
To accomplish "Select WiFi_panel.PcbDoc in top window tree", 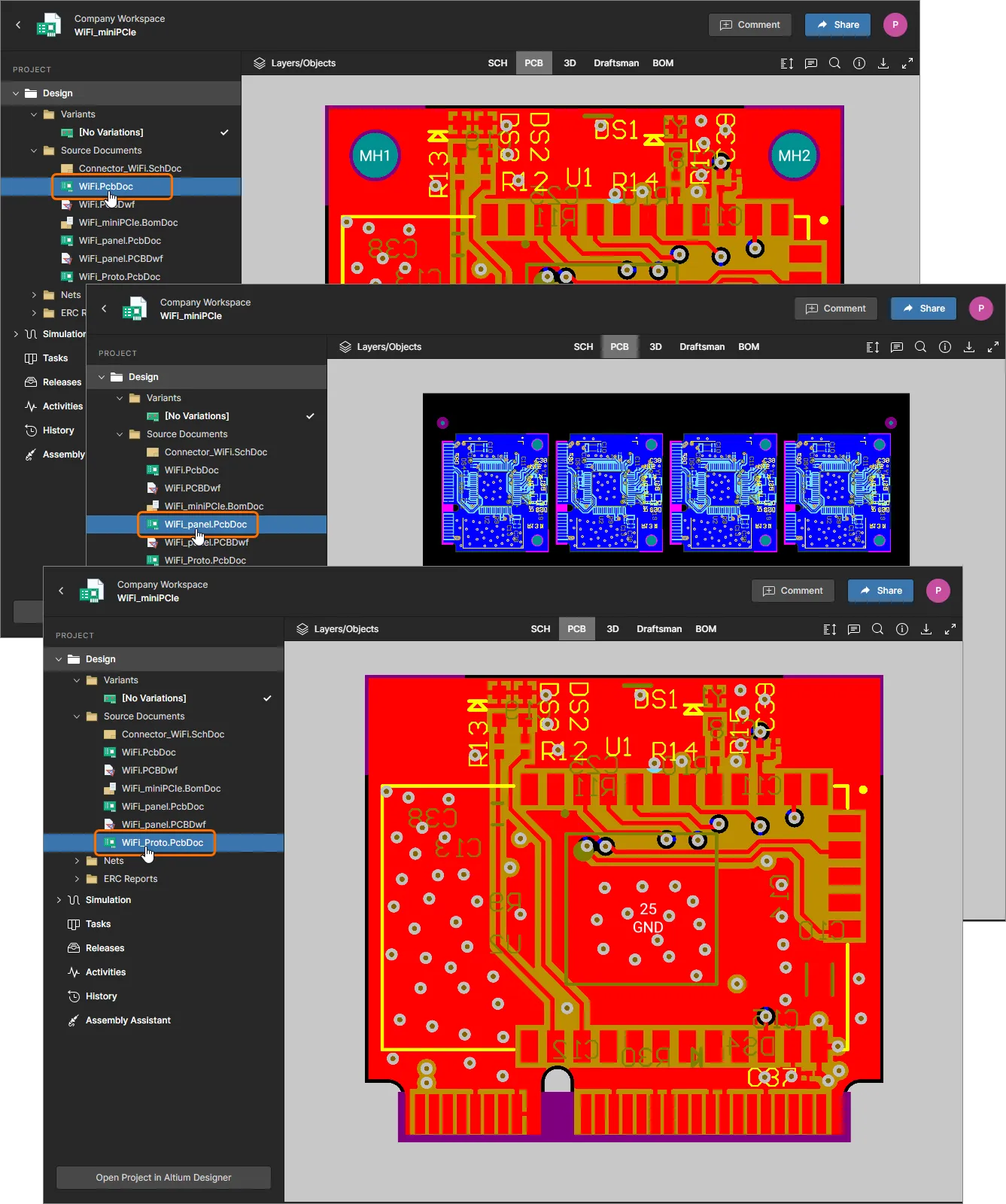I will pos(120,241).
